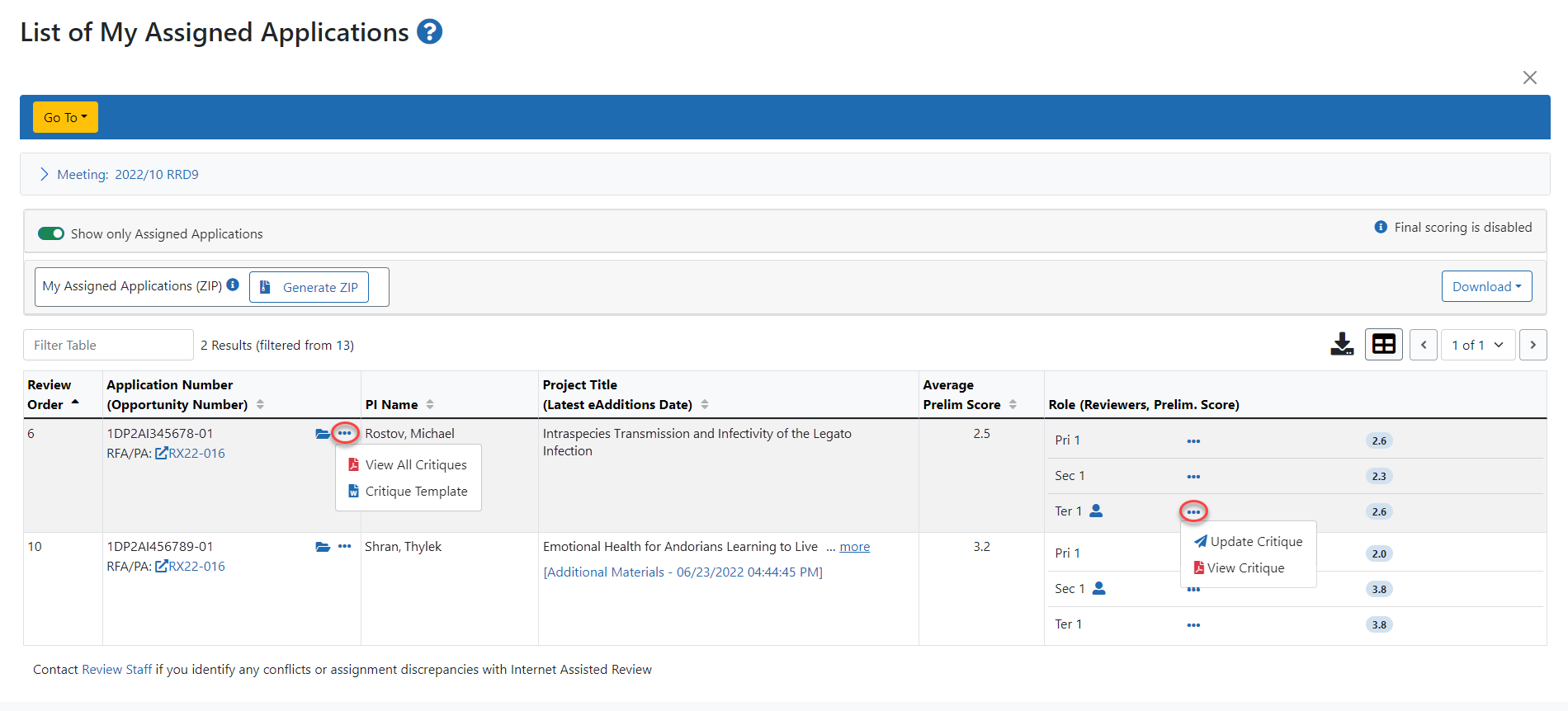This screenshot has width=1568, height=711.
Task: Click the info icon beside Final scoring is disabled
Action: 1380,227
